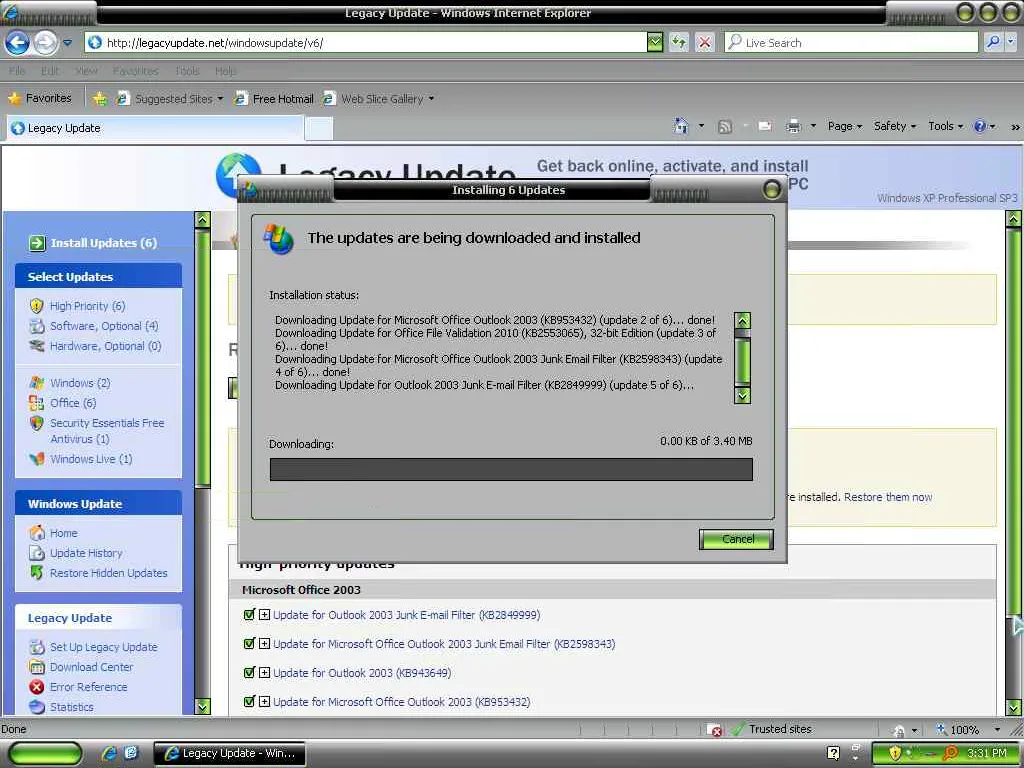
Task: Click the Show Desktop quick launch icon
Action: click(131, 753)
